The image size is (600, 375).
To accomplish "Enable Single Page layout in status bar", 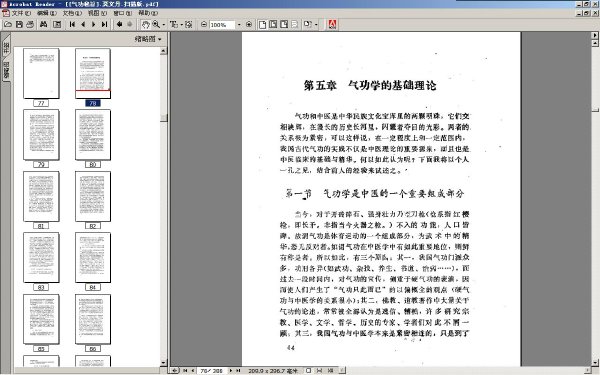I will click(308, 370).
